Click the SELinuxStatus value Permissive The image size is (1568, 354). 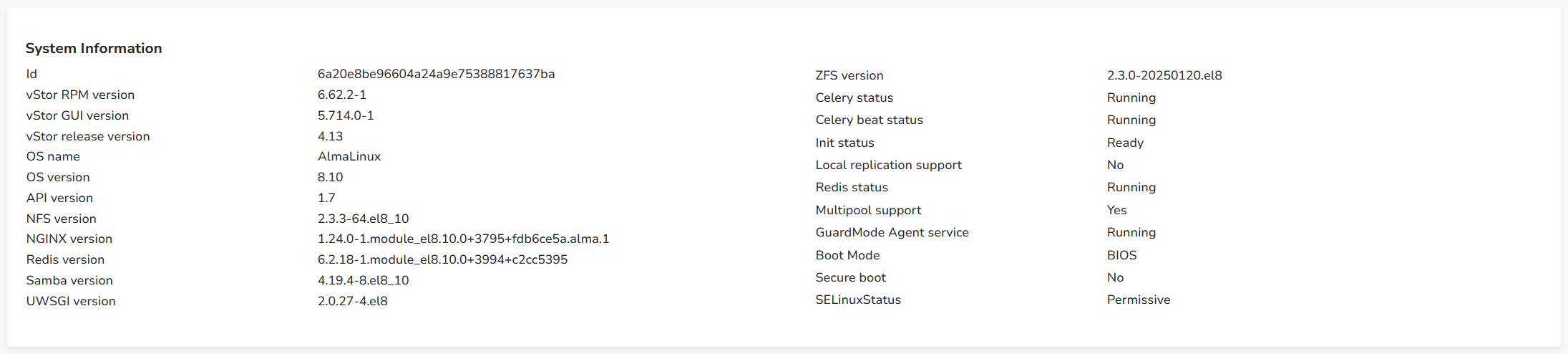click(x=1139, y=300)
